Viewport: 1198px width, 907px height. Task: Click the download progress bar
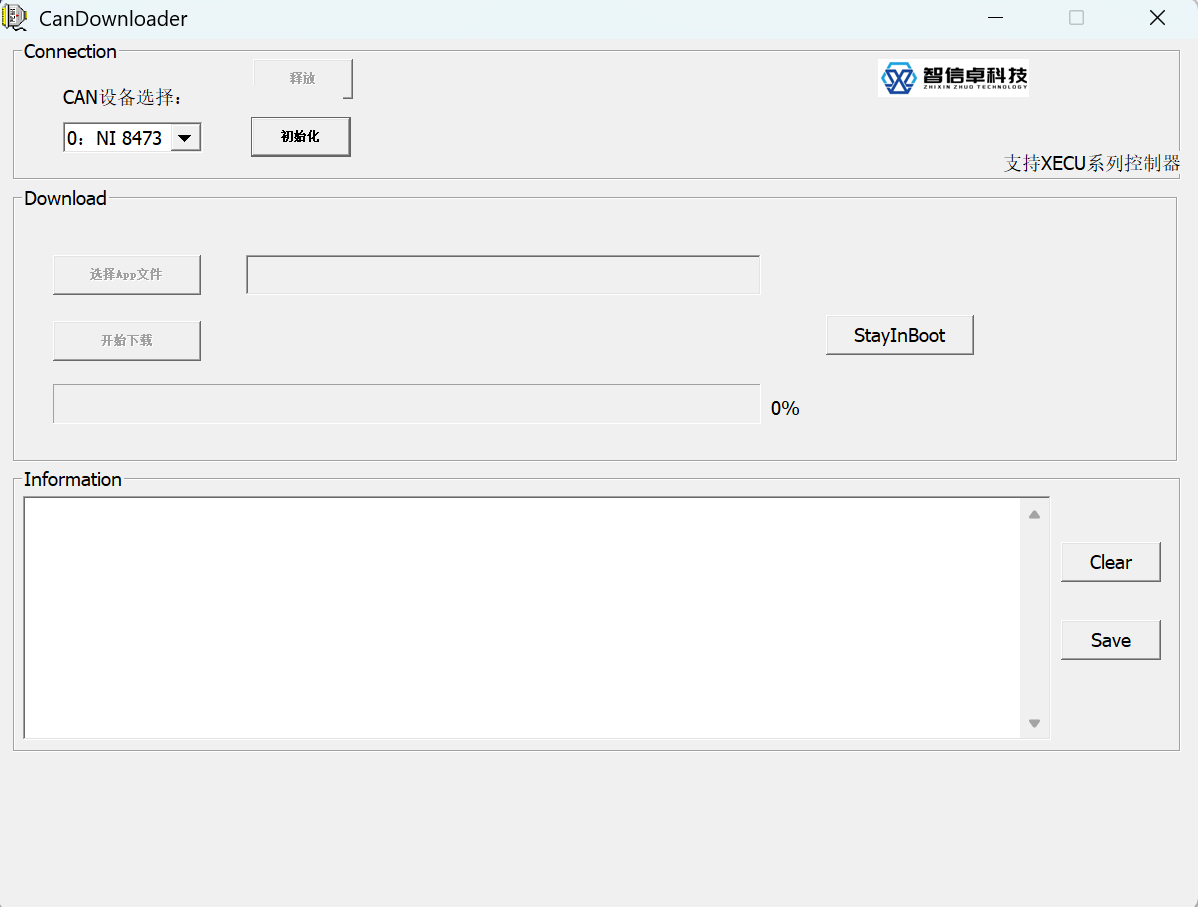coord(406,404)
